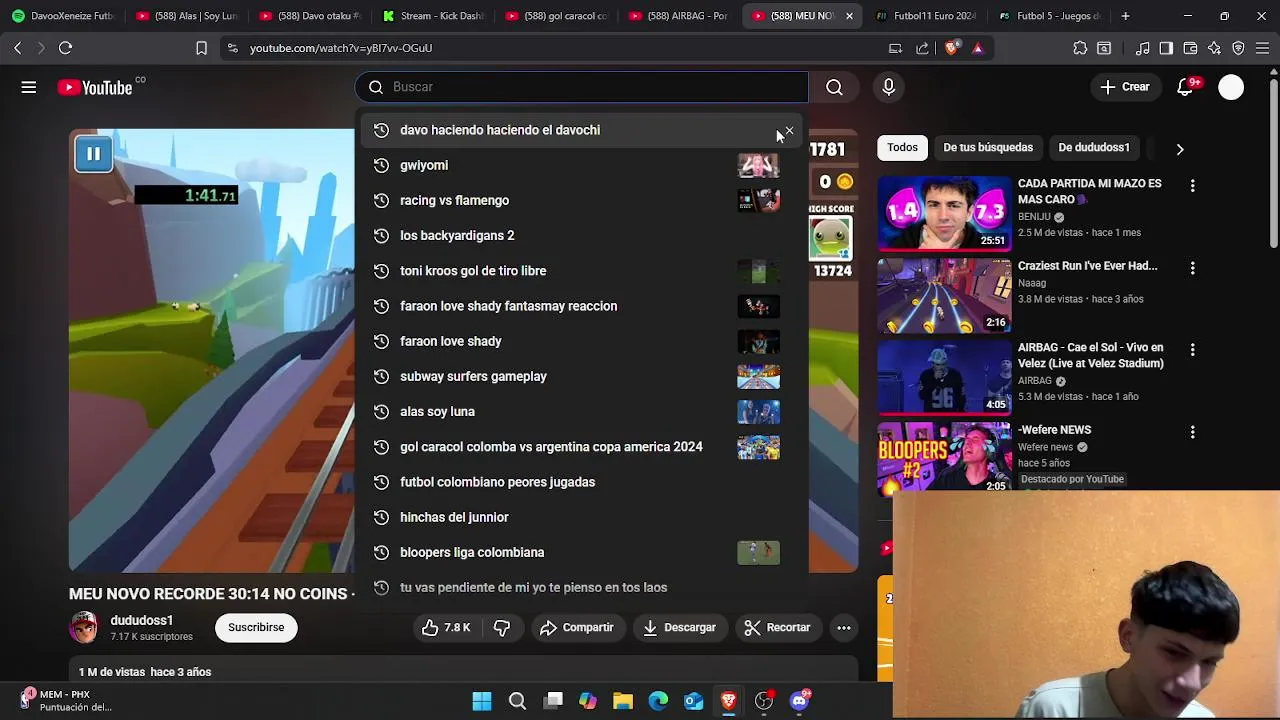The width and height of the screenshot is (1280, 720).
Task: Open Brave Rewards triangle icon
Action: 978,48
